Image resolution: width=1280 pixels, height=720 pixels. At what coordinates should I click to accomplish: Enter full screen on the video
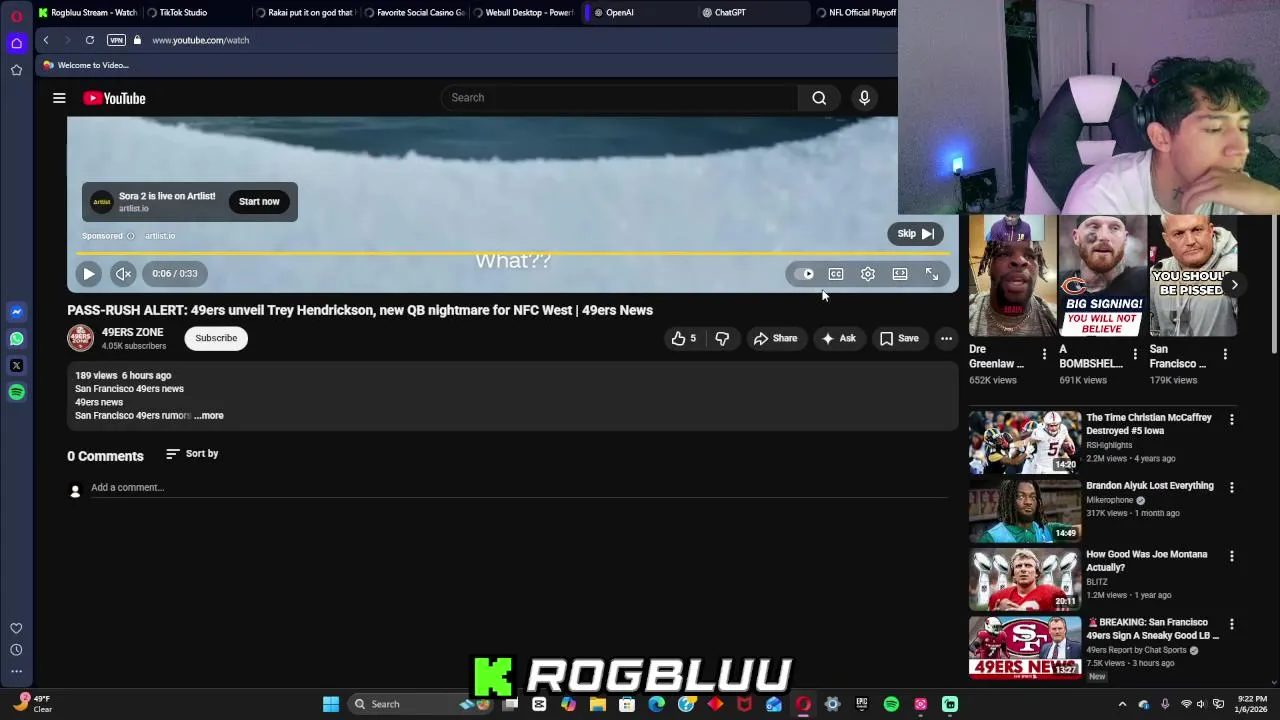(x=932, y=274)
